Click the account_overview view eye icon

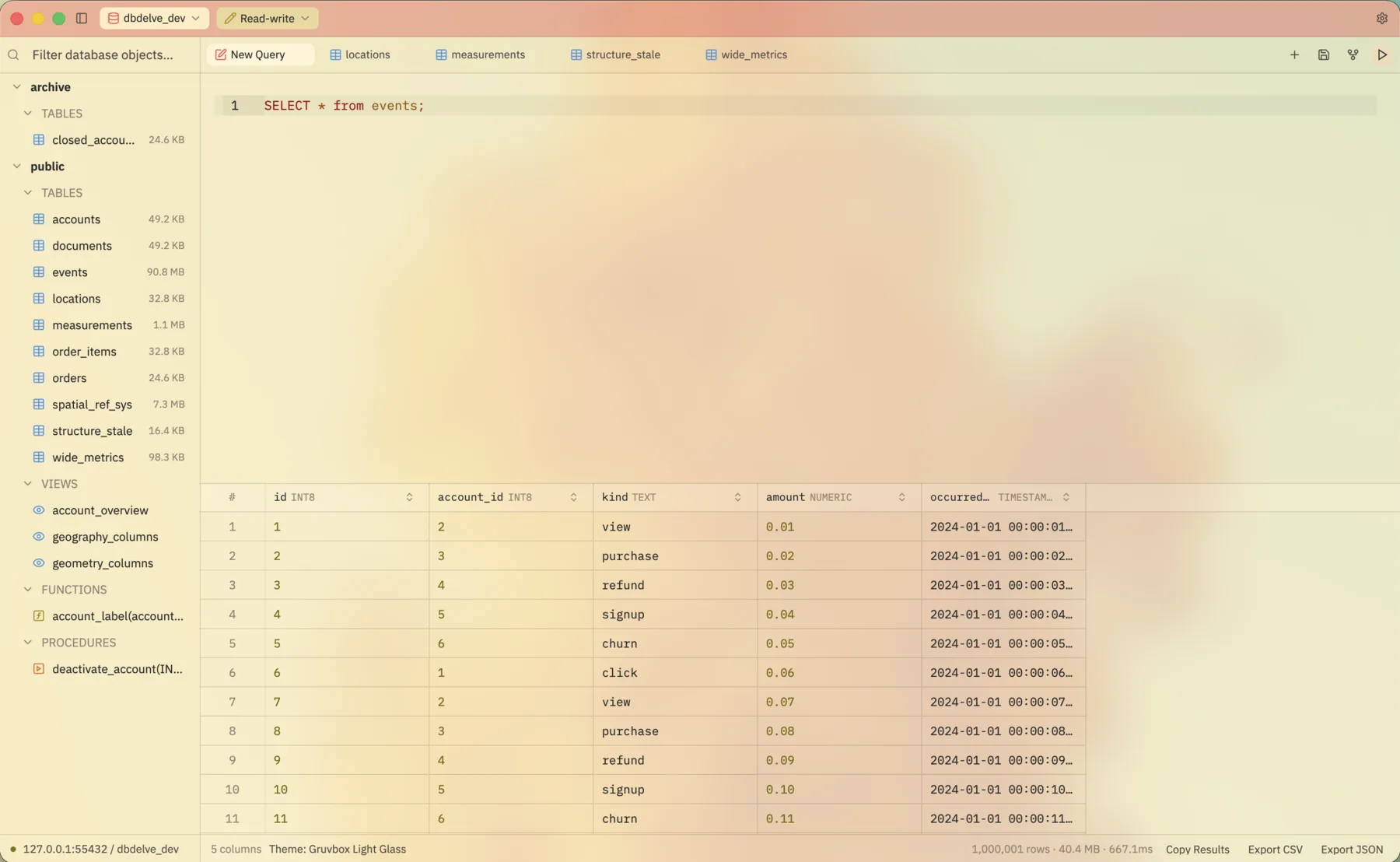(39, 510)
